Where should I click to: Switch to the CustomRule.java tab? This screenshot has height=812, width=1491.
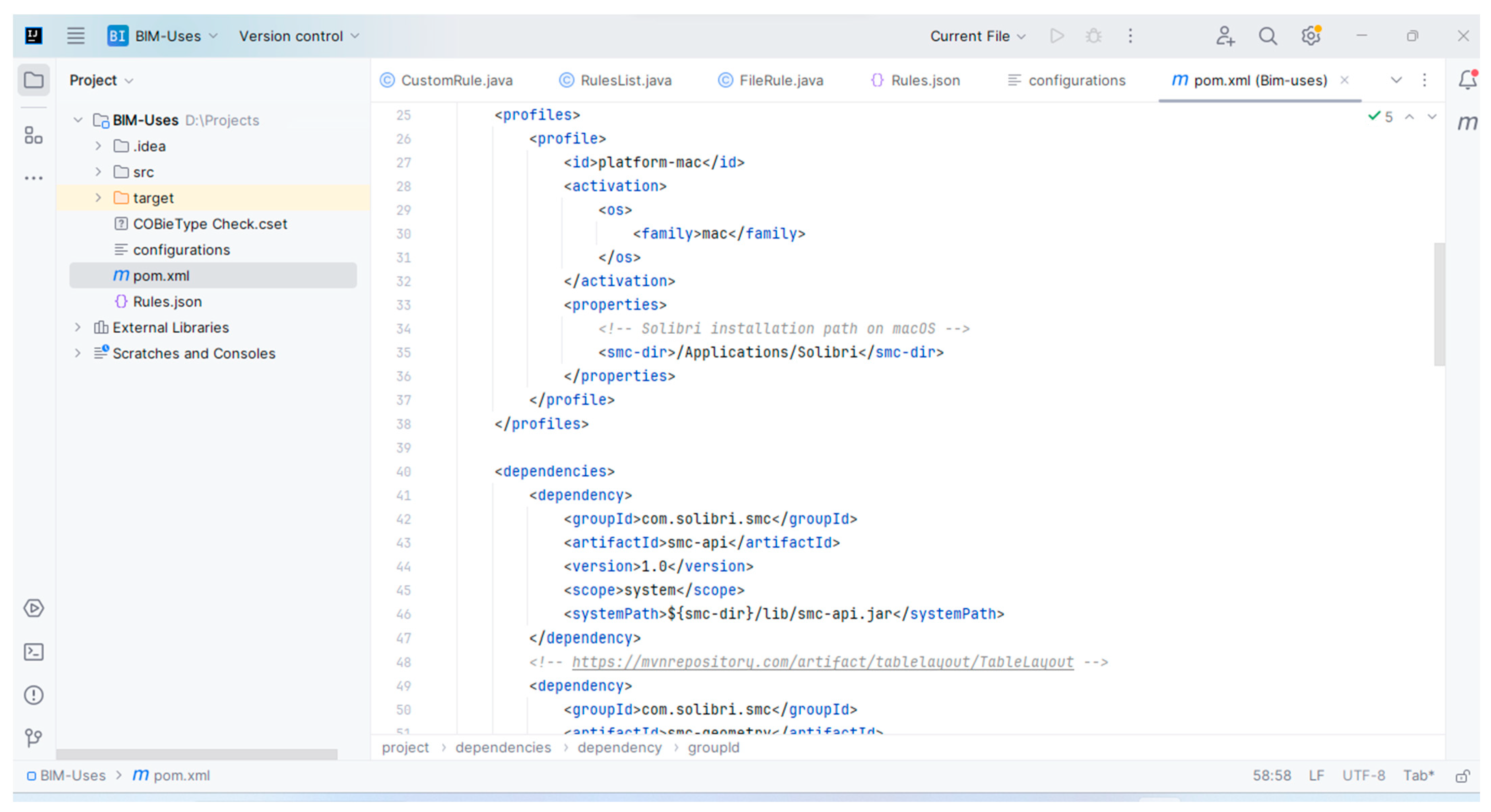[x=456, y=80]
